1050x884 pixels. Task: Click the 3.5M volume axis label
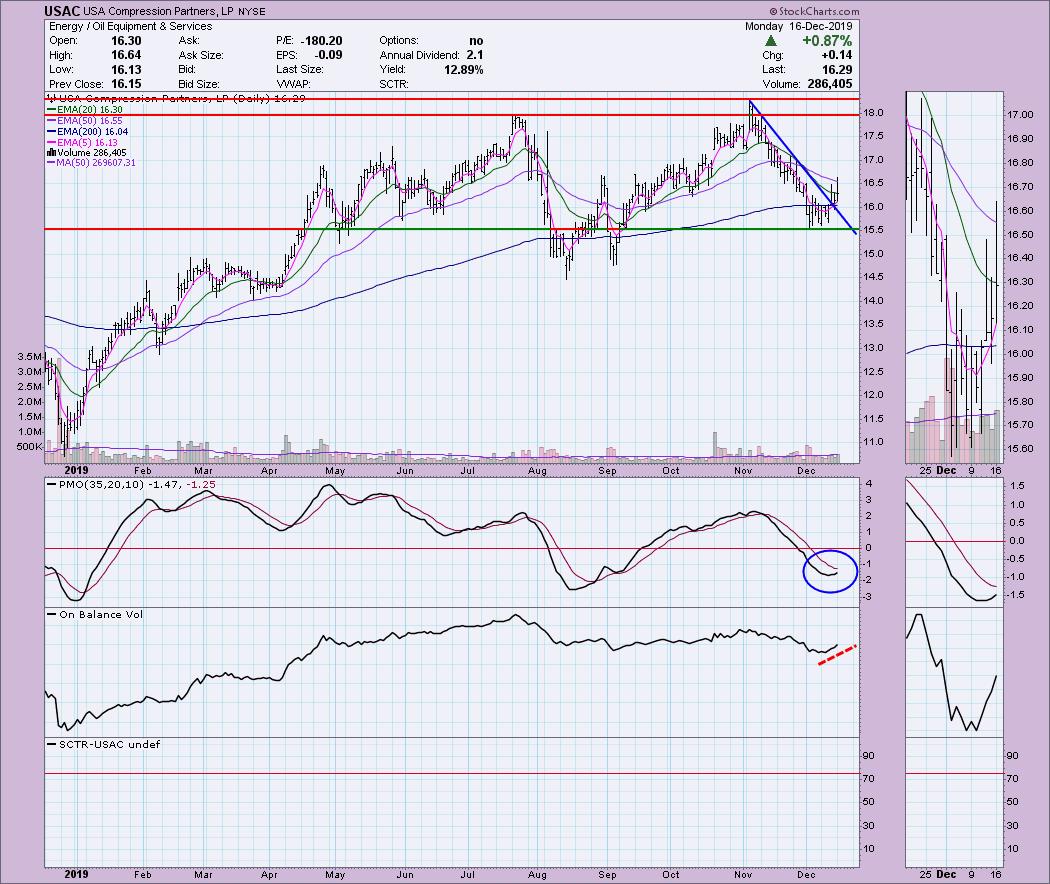(30, 356)
